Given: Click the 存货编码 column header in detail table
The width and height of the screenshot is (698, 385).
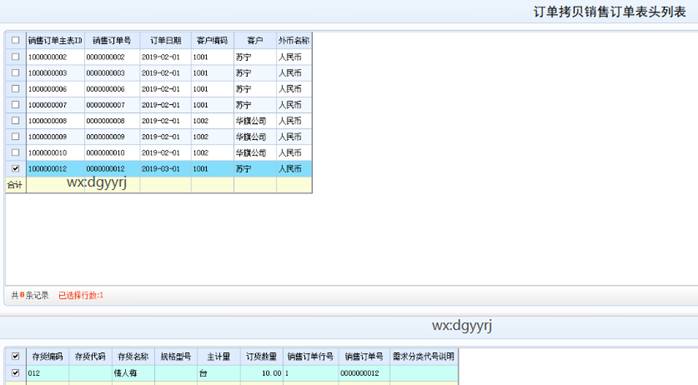Looking at the screenshot, I should pyautogui.click(x=48, y=357).
